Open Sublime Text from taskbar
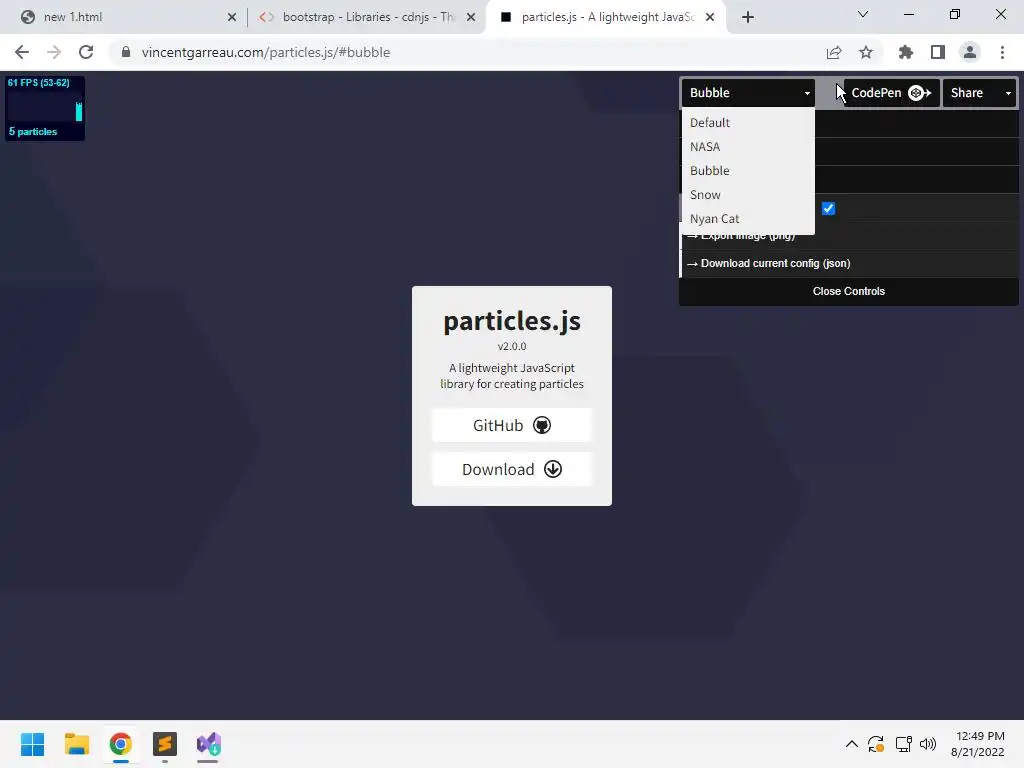The height and width of the screenshot is (768, 1024). coord(165,744)
